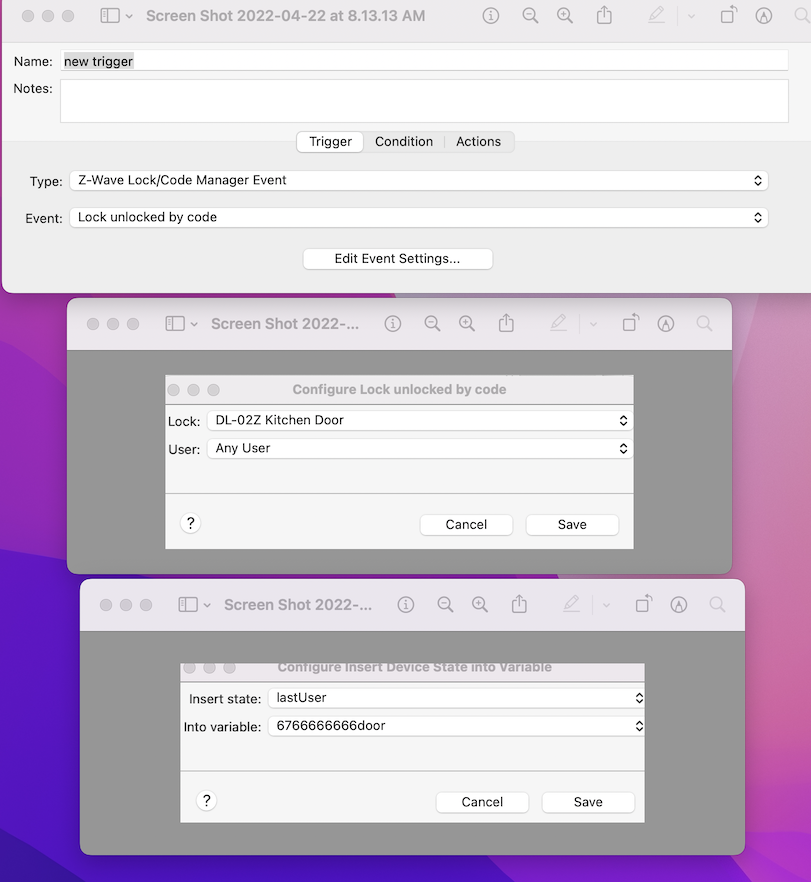Click share icon in middle Preview window
Screen dimensions: 811x882
point(506,323)
